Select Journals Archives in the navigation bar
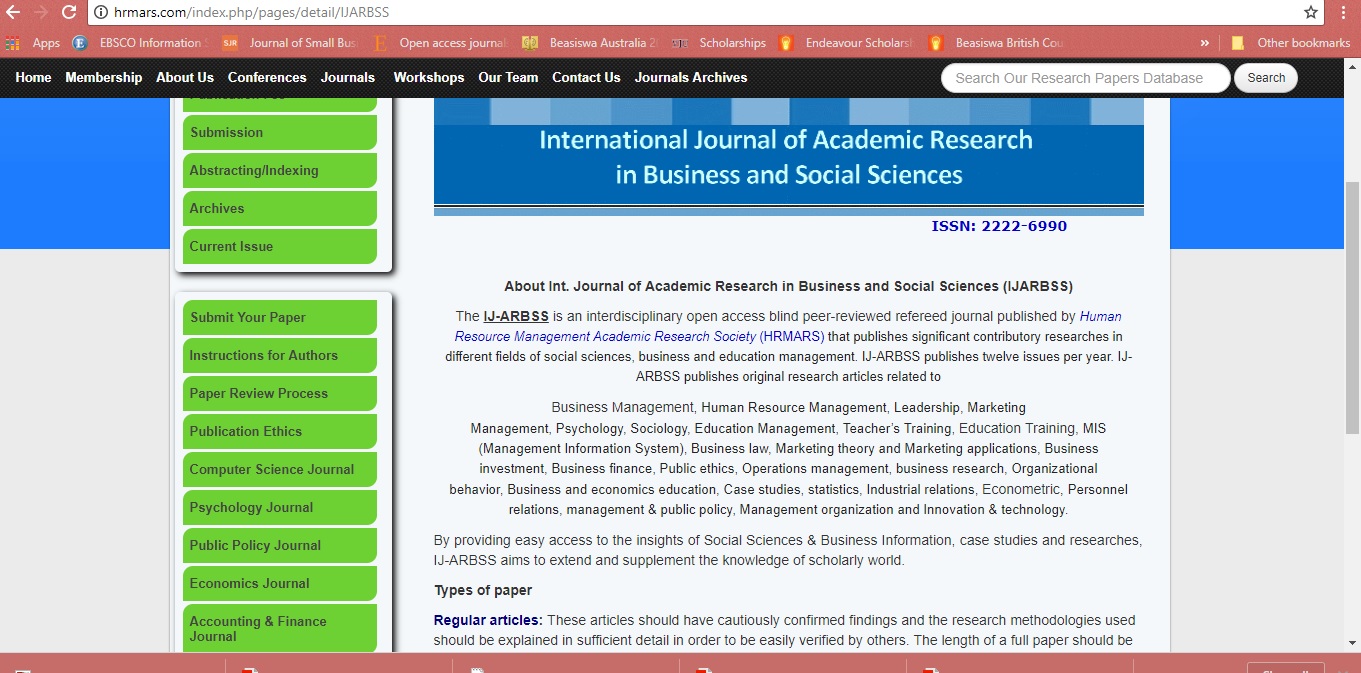The height and width of the screenshot is (673, 1361). click(691, 77)
